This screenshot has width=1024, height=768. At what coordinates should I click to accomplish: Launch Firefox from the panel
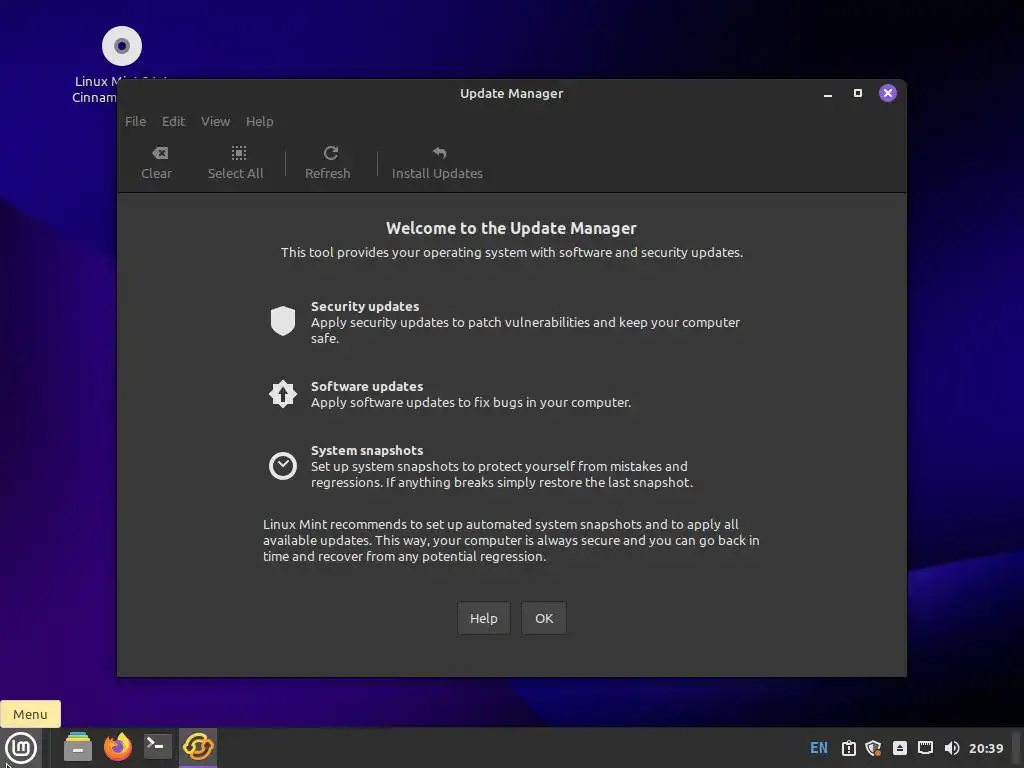pyautogui.click(x=118, y=747)
